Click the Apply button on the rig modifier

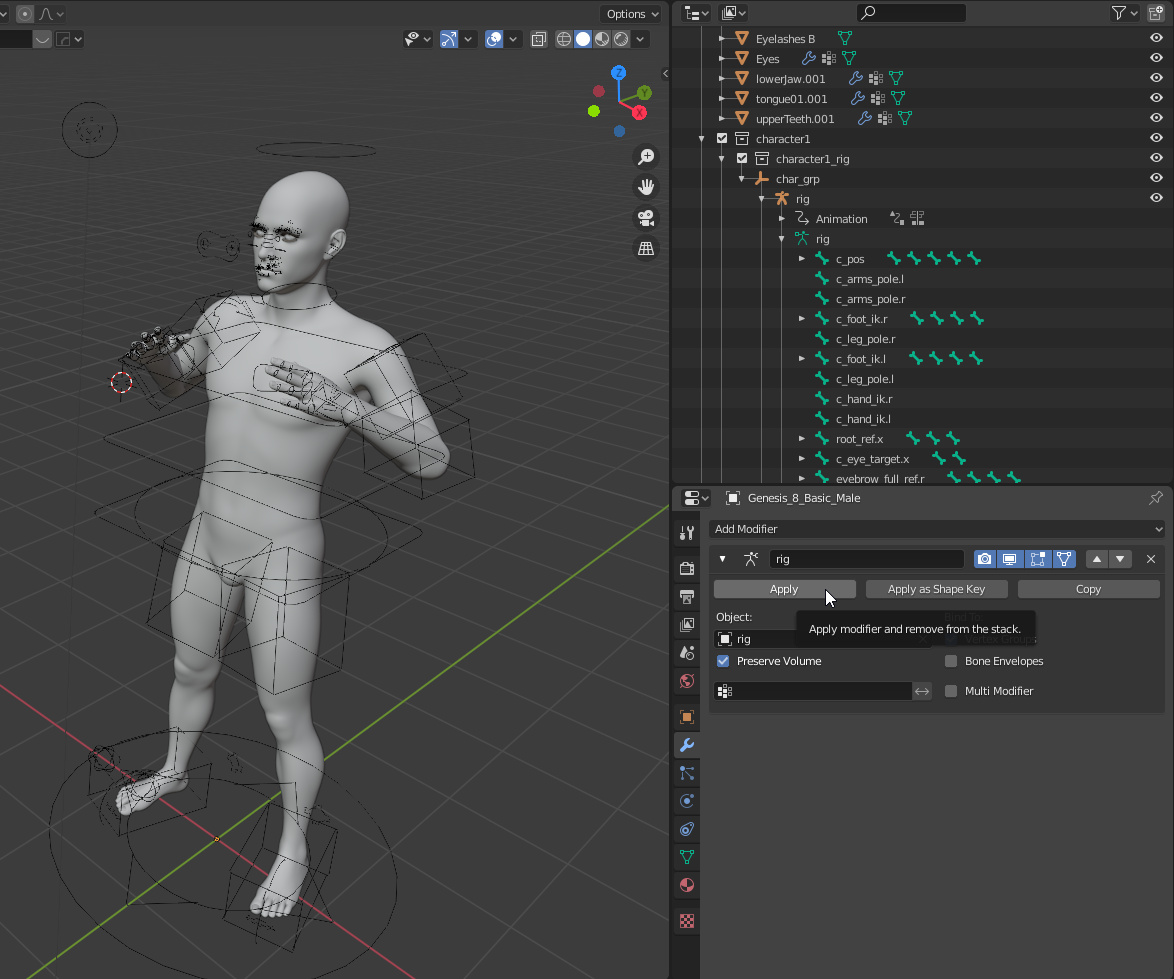(x=784, y=589)
